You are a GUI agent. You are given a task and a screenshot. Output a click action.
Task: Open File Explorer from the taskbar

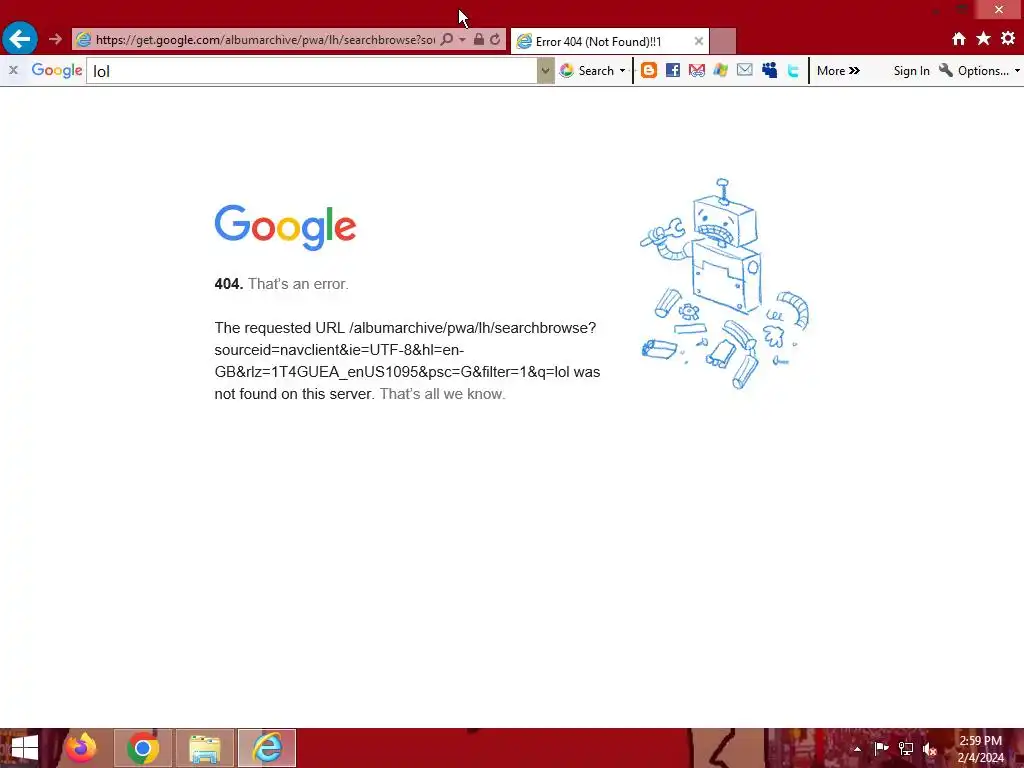(x=204, y=748)
